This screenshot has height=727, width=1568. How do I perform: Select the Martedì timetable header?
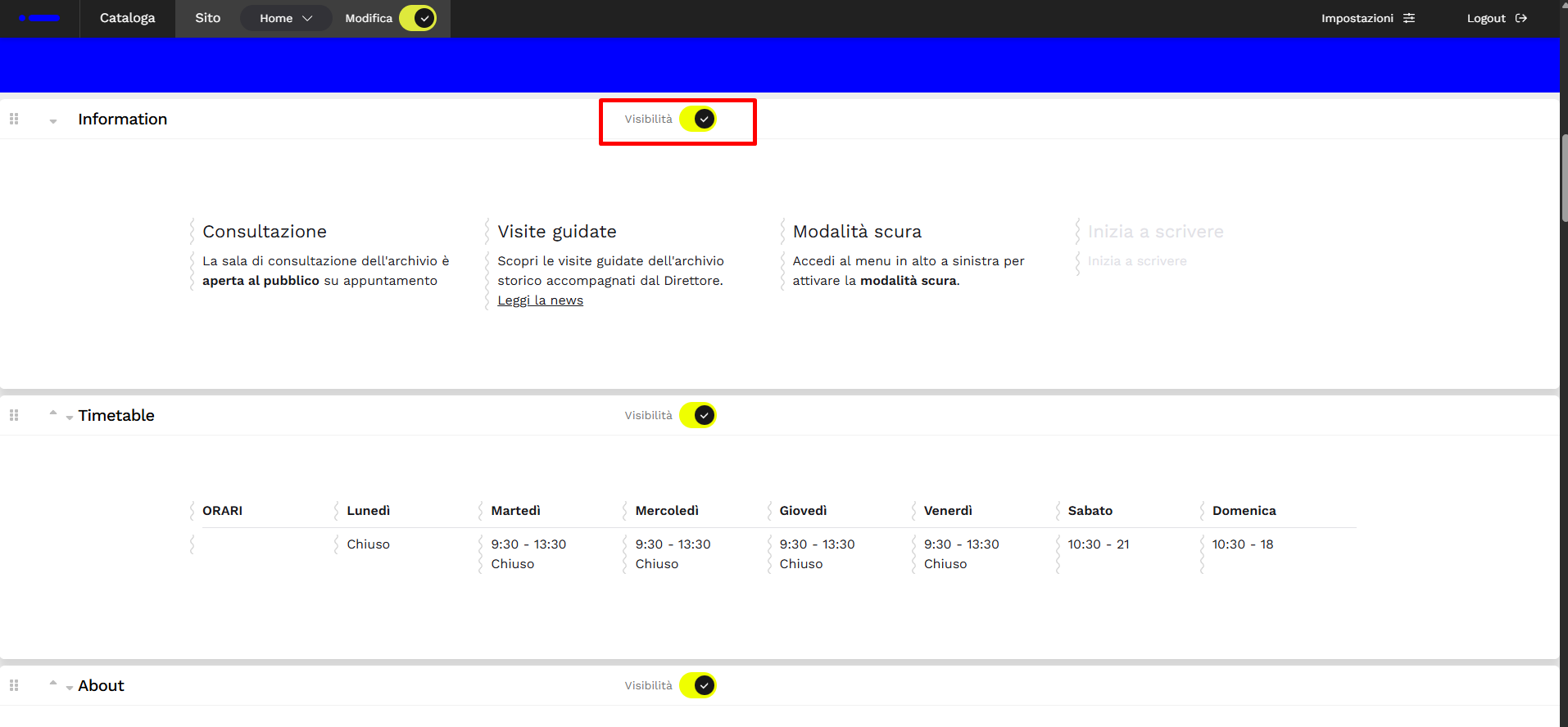[516, 511]
